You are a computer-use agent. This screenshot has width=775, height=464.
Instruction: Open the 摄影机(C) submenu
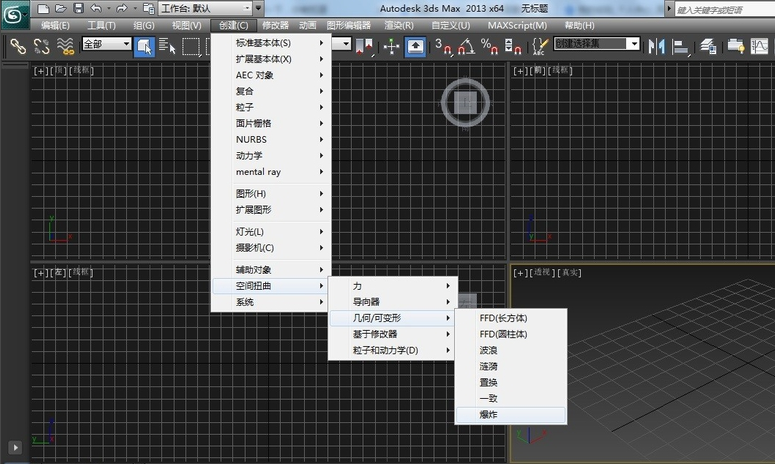[271, 248]
